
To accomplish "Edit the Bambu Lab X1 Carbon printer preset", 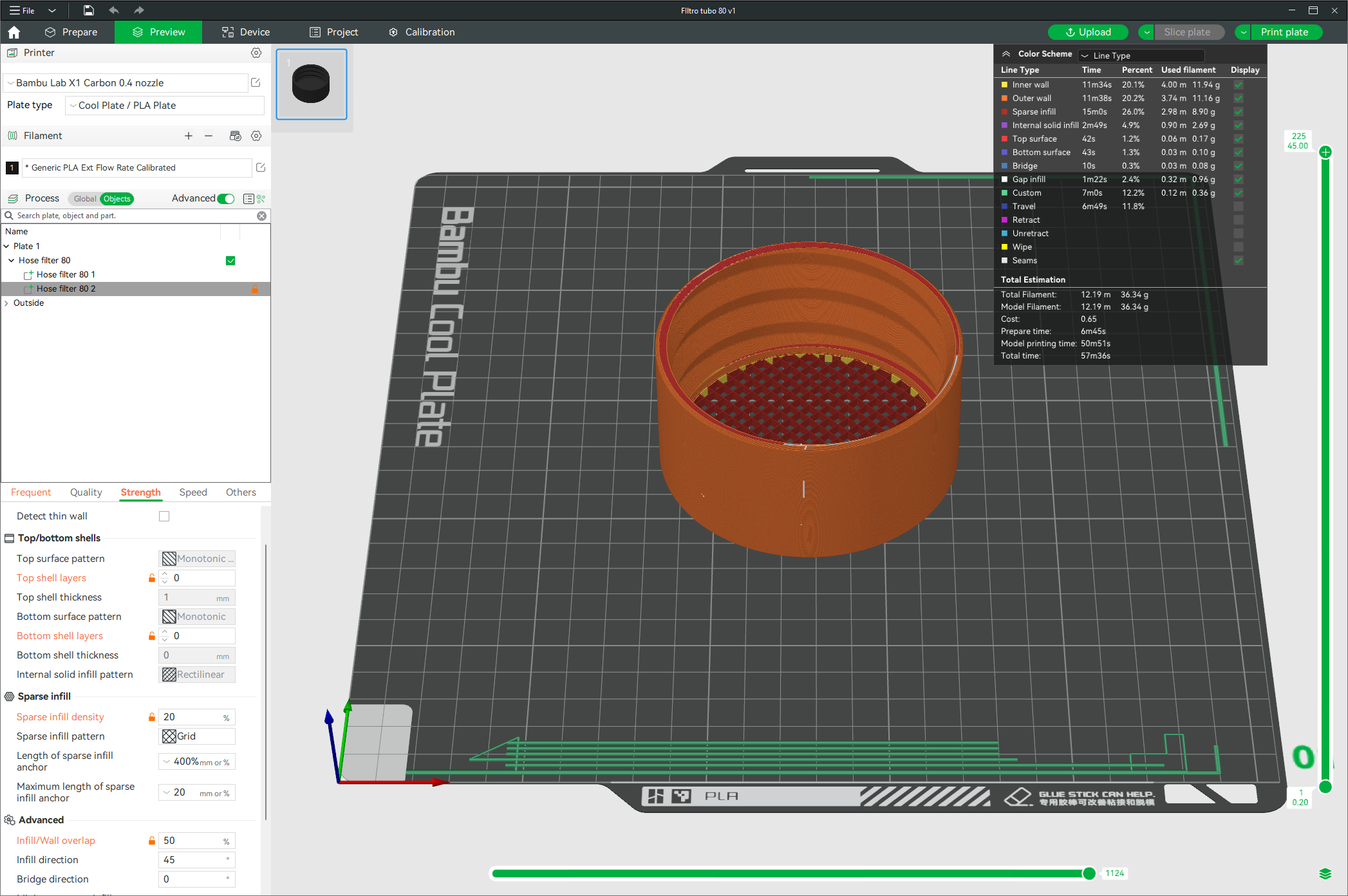I will pos(256,82).
